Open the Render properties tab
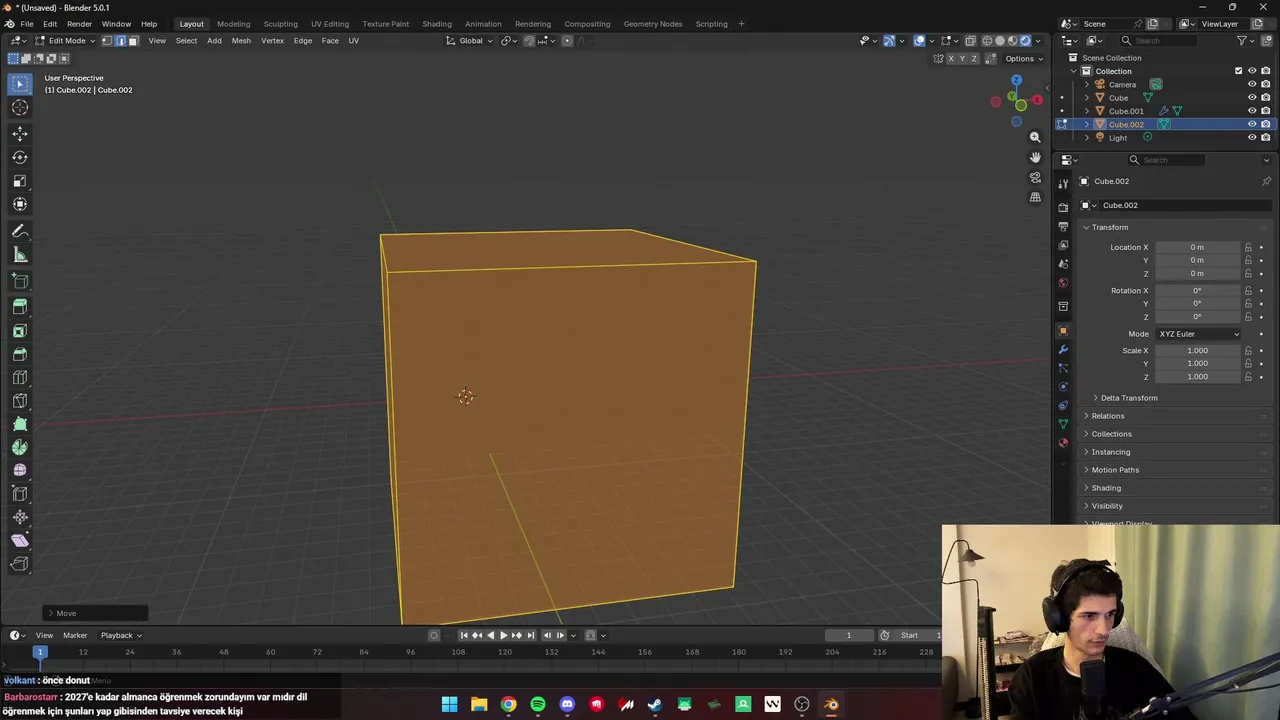This screenshot has height=720, width=1280. pos(1063,207)
